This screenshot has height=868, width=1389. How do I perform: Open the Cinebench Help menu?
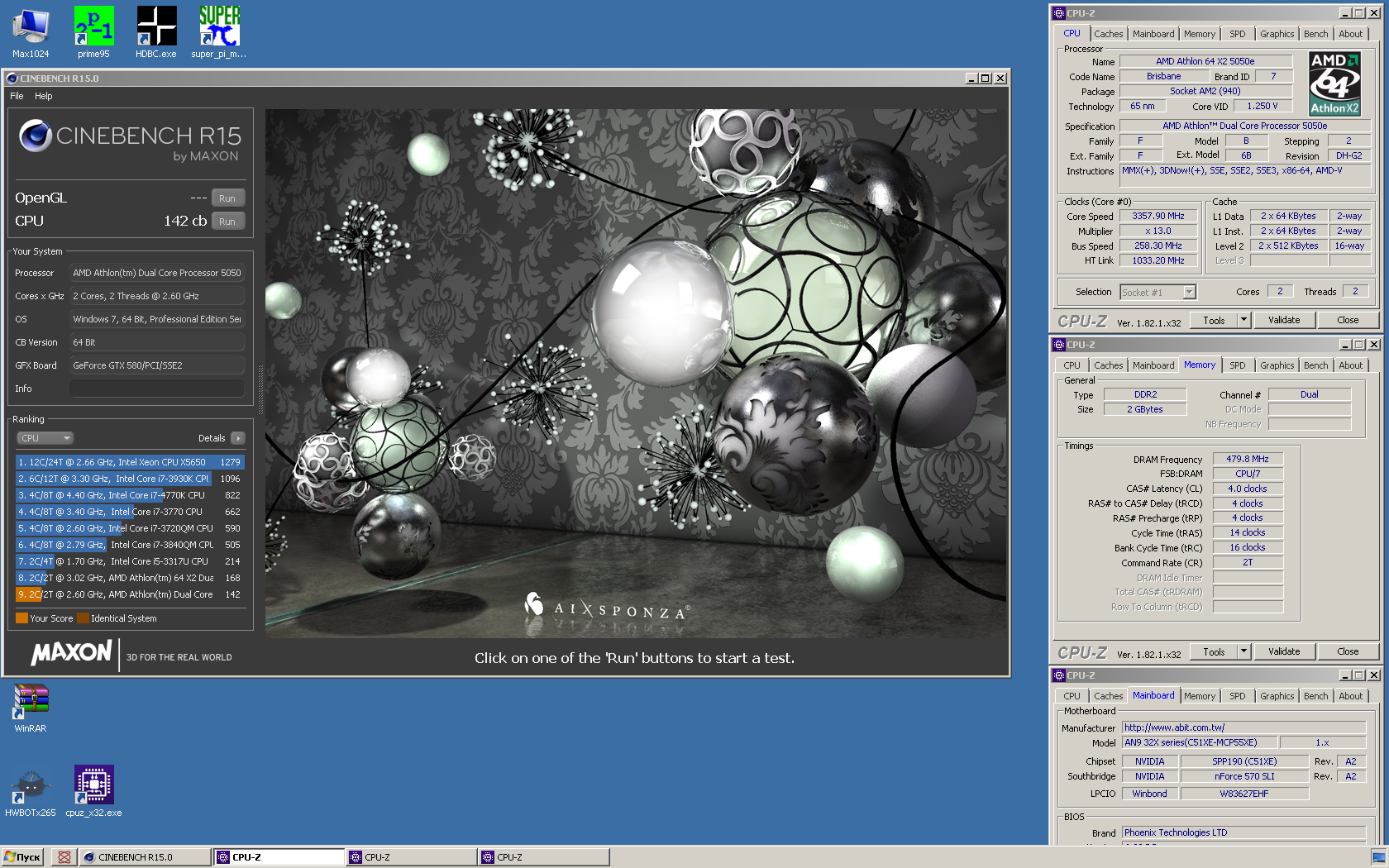[x=44, y=96]
